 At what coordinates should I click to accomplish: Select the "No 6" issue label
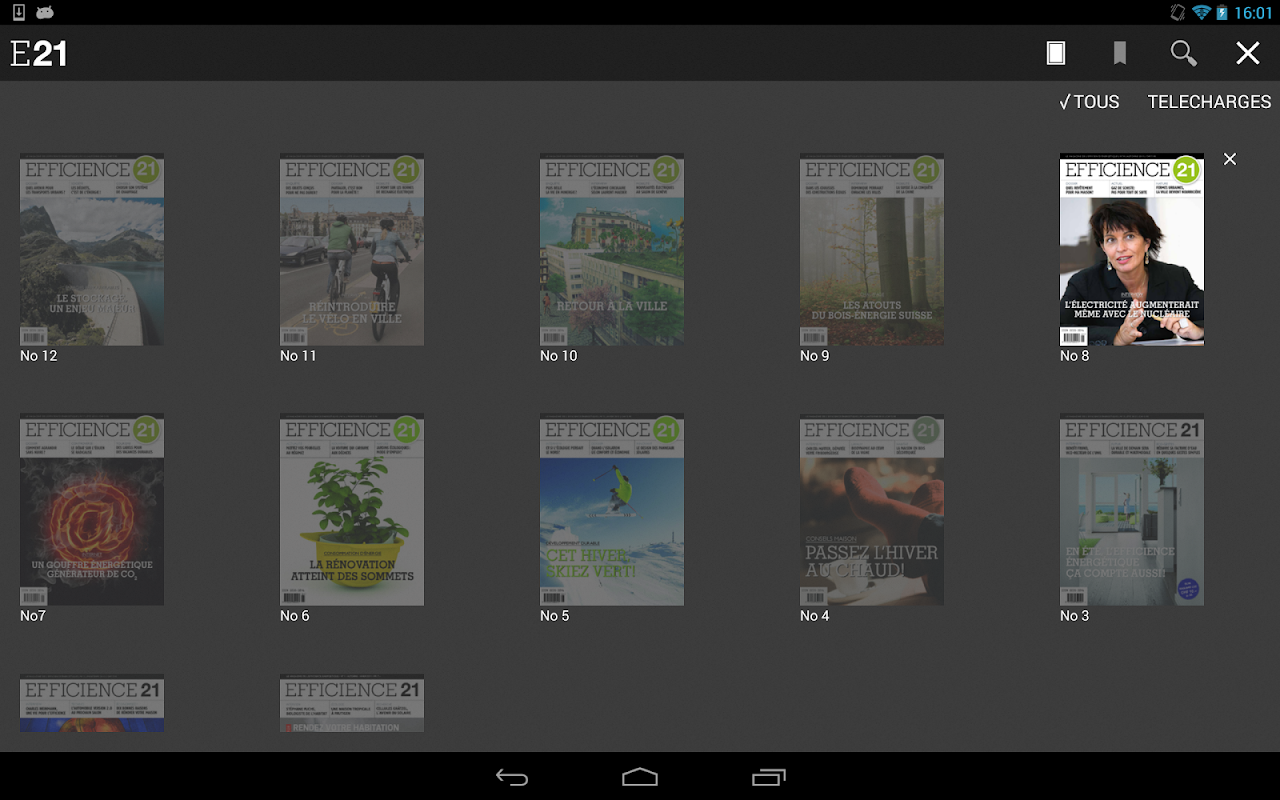(295, 616)
